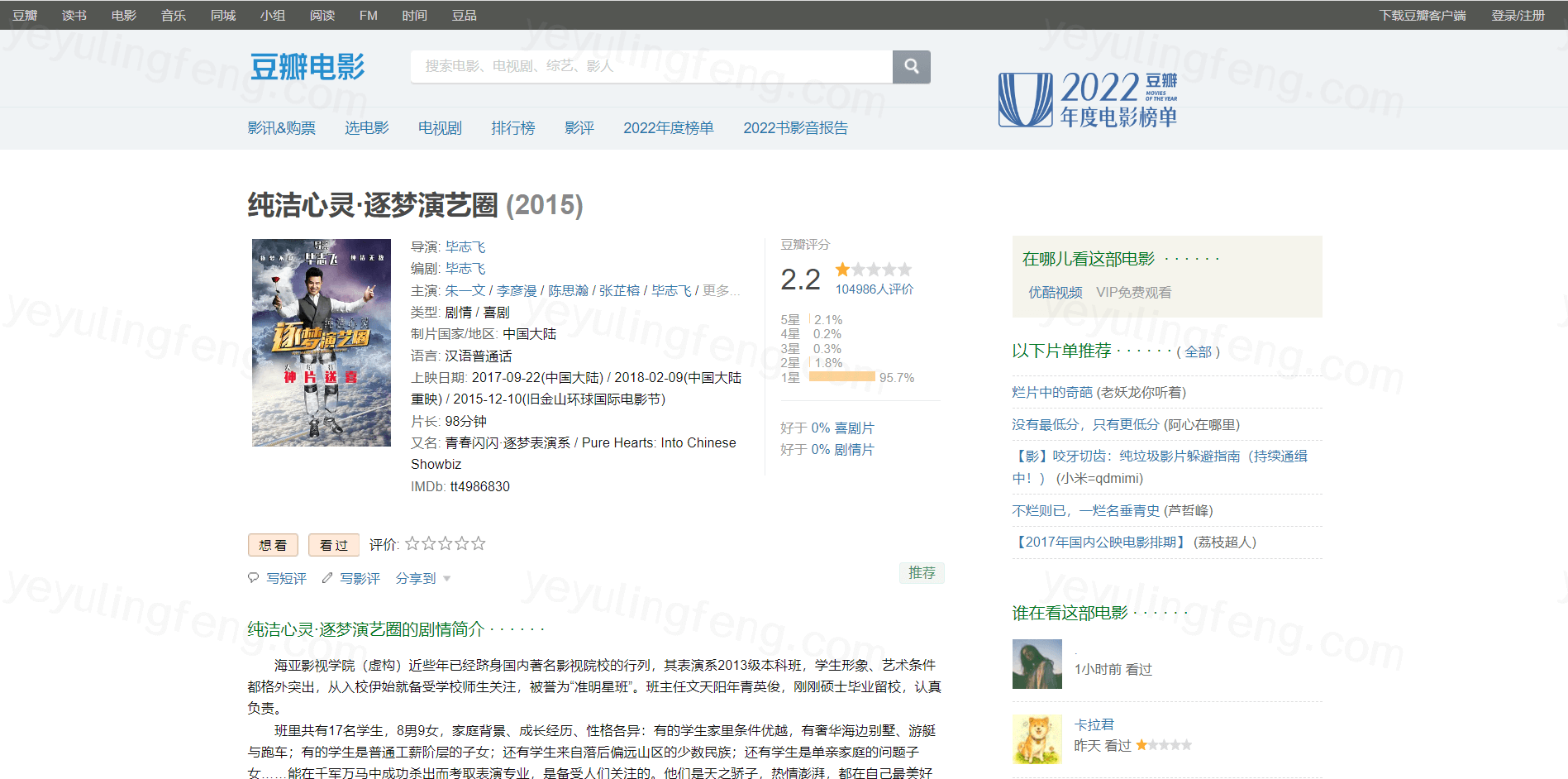Click 登录/注册 link
Viewport: 1568px width, 779px height.
1518,15
